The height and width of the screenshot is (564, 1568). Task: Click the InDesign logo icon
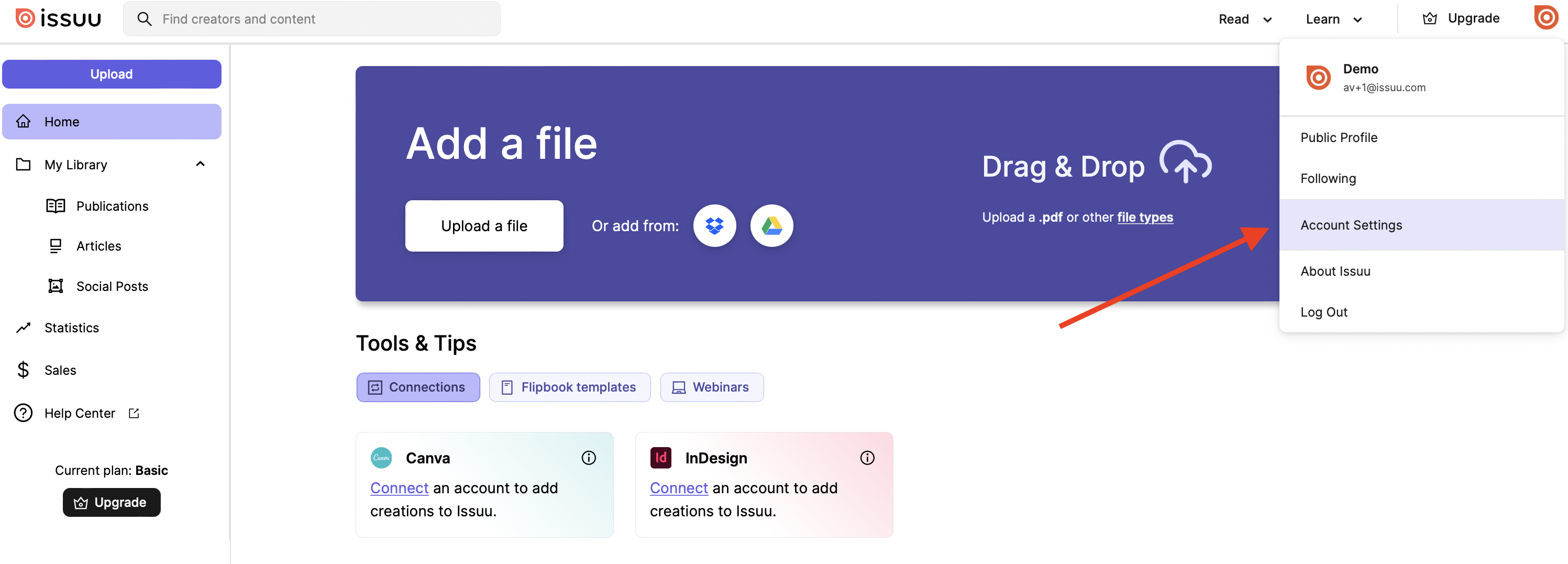[660, 458]
